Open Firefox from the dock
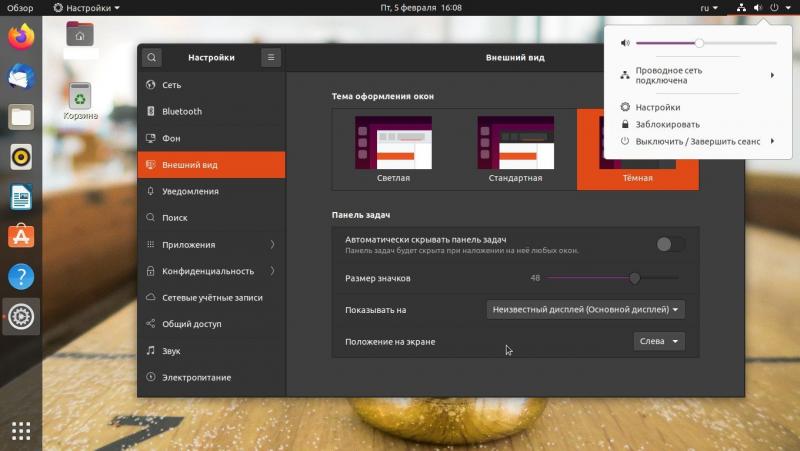Viewport: 800px width, 451px height. 21,37
